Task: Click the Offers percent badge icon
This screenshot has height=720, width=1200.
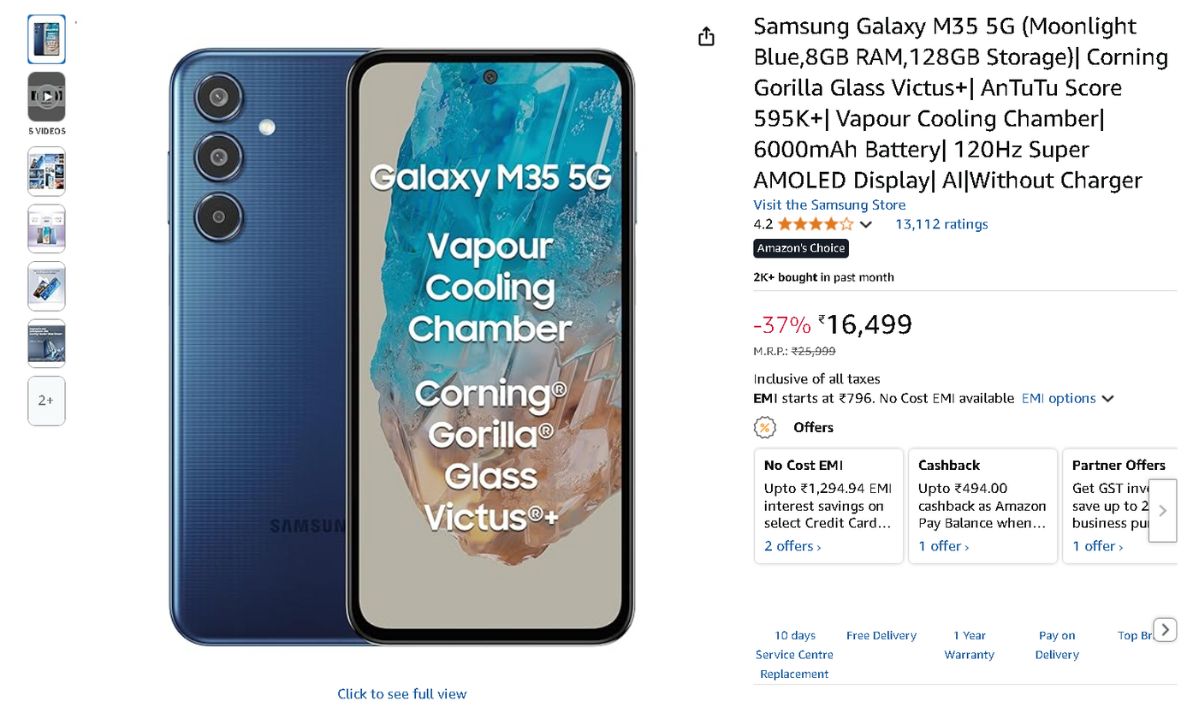Action: click(x=765, y=427)
